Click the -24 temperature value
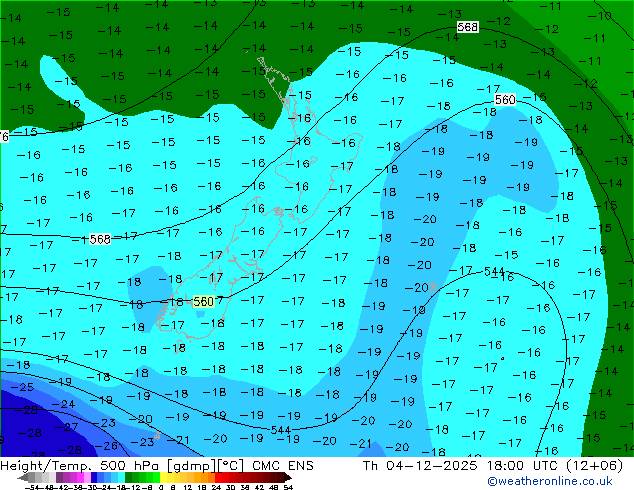The width and height of the screenshot is (634, 490). (x=63, y=404)
